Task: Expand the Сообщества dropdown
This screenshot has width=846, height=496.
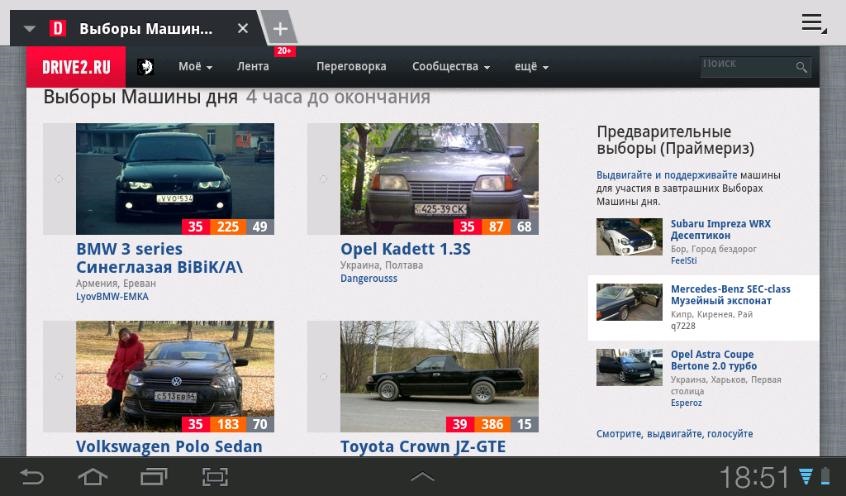Action: point(451,66)
